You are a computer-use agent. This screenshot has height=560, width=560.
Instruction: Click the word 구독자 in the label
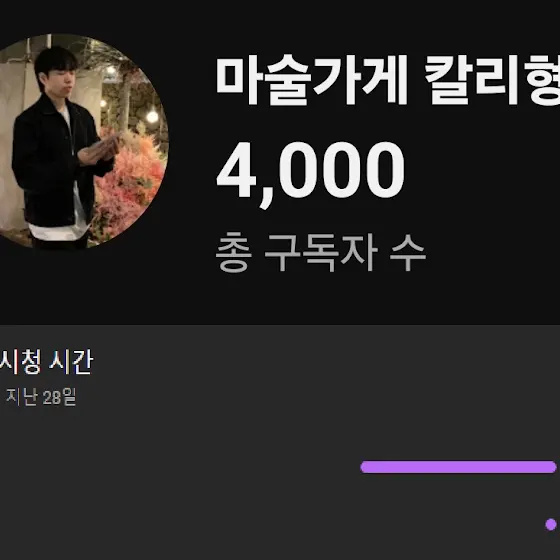click(321, 252)
